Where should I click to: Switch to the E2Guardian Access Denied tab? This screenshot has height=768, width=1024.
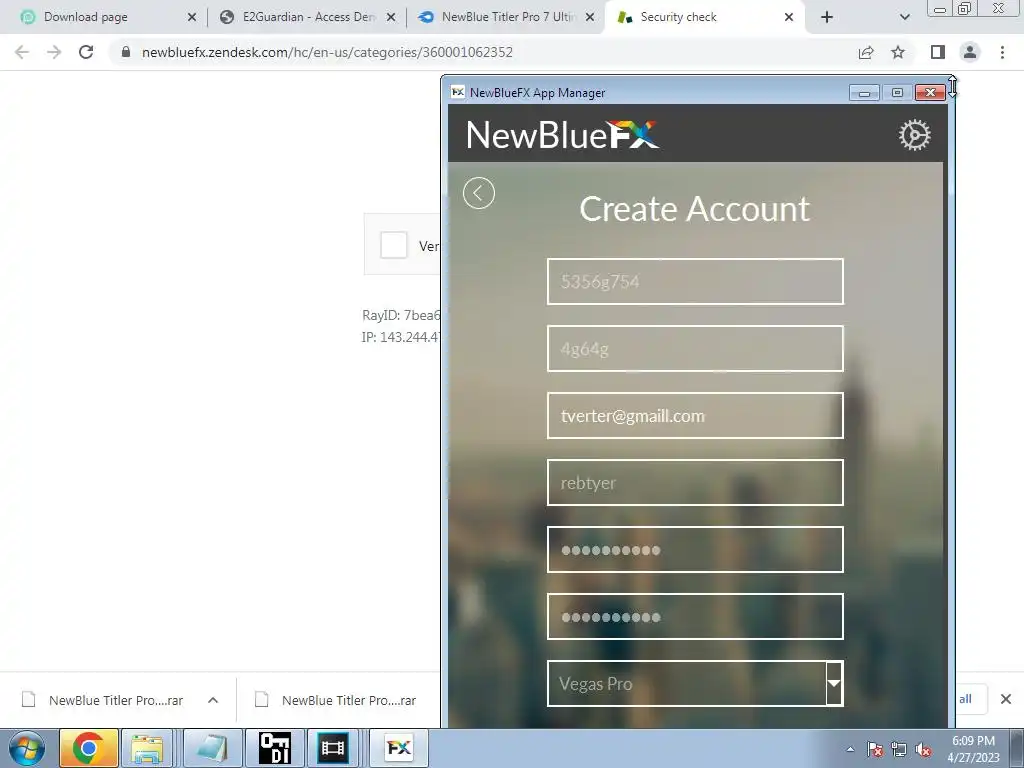308,17
